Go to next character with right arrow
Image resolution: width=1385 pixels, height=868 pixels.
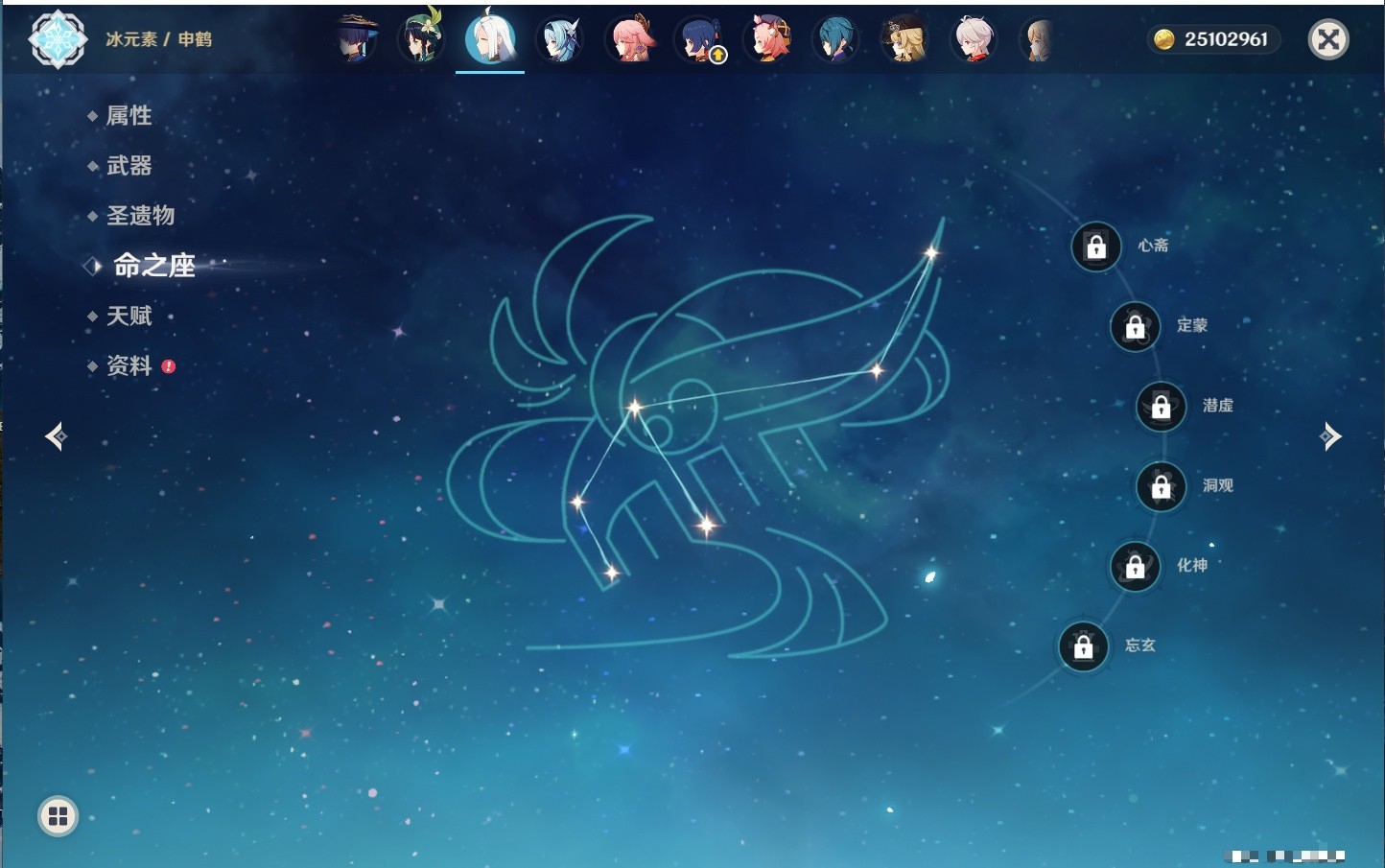click(1330, 436)
